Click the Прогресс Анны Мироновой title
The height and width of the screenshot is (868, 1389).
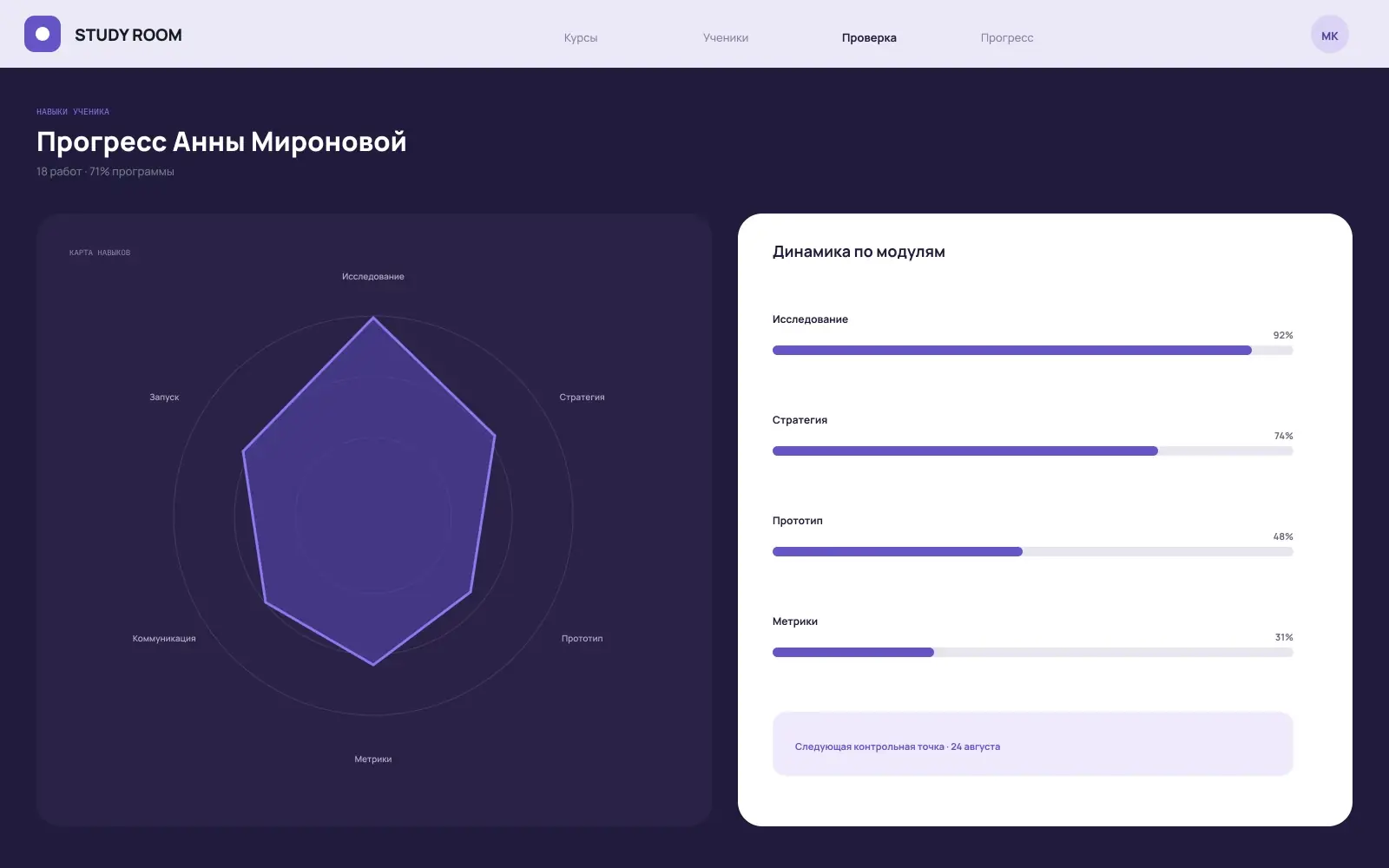(221, 141)
